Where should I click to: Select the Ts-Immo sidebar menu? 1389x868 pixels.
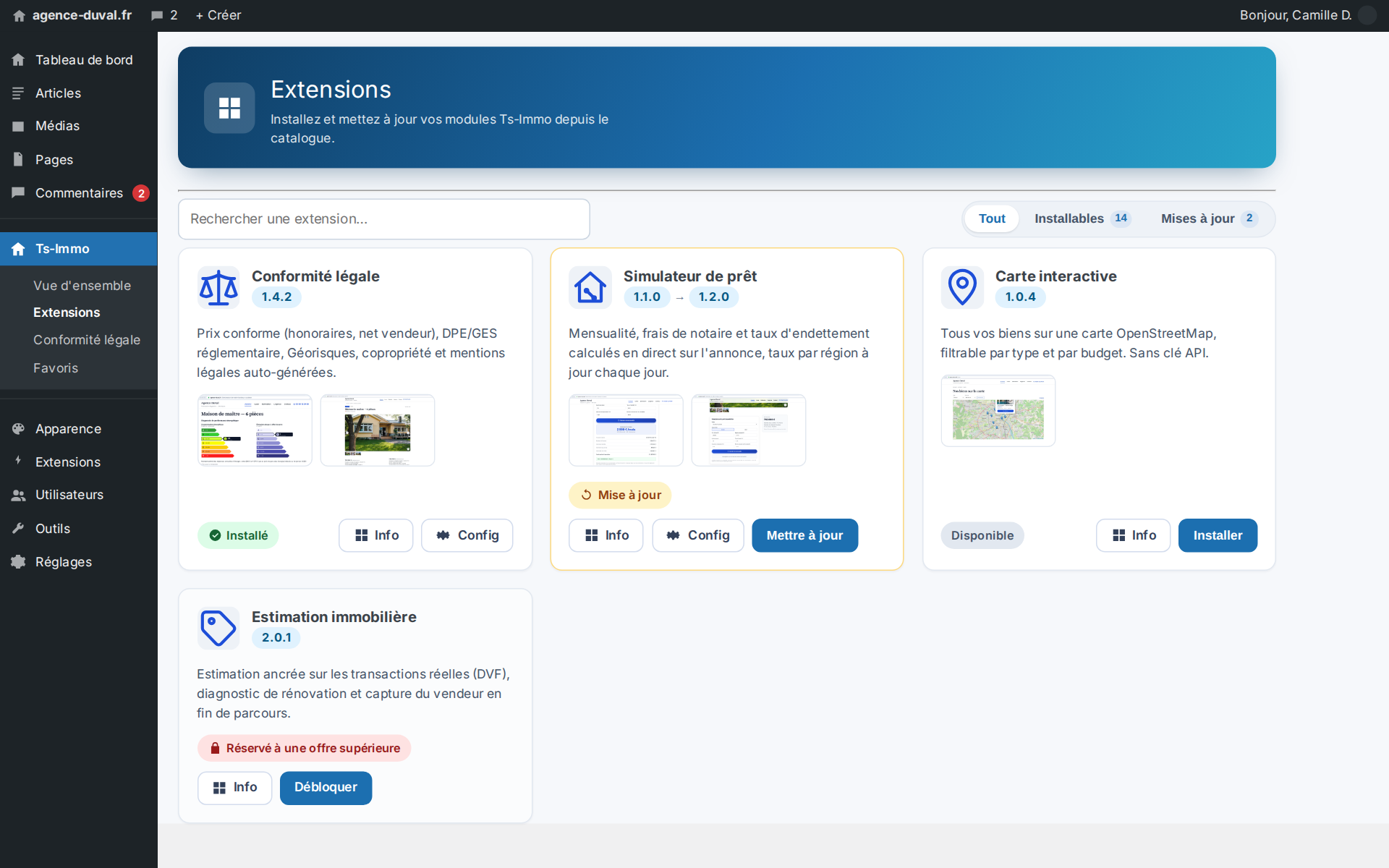point(78,249)
